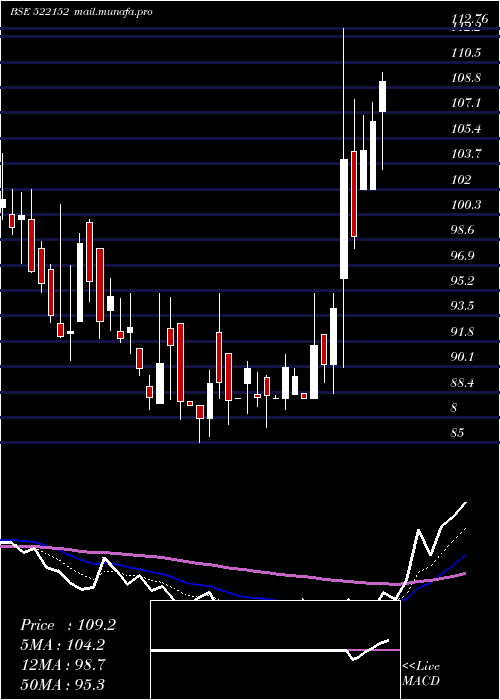Click the mail.munafa.pro watermark text
500x700 pixels.
[112, 12]
